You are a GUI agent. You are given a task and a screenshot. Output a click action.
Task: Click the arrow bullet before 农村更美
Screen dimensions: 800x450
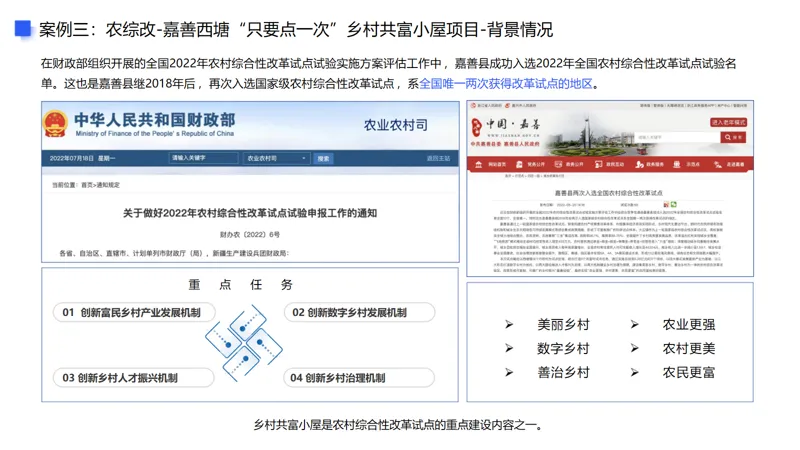pos(634,348)
